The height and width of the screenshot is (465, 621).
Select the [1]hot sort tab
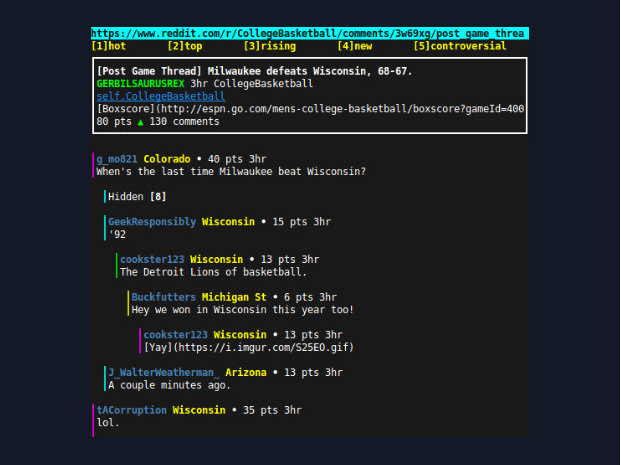click(109, 46)
